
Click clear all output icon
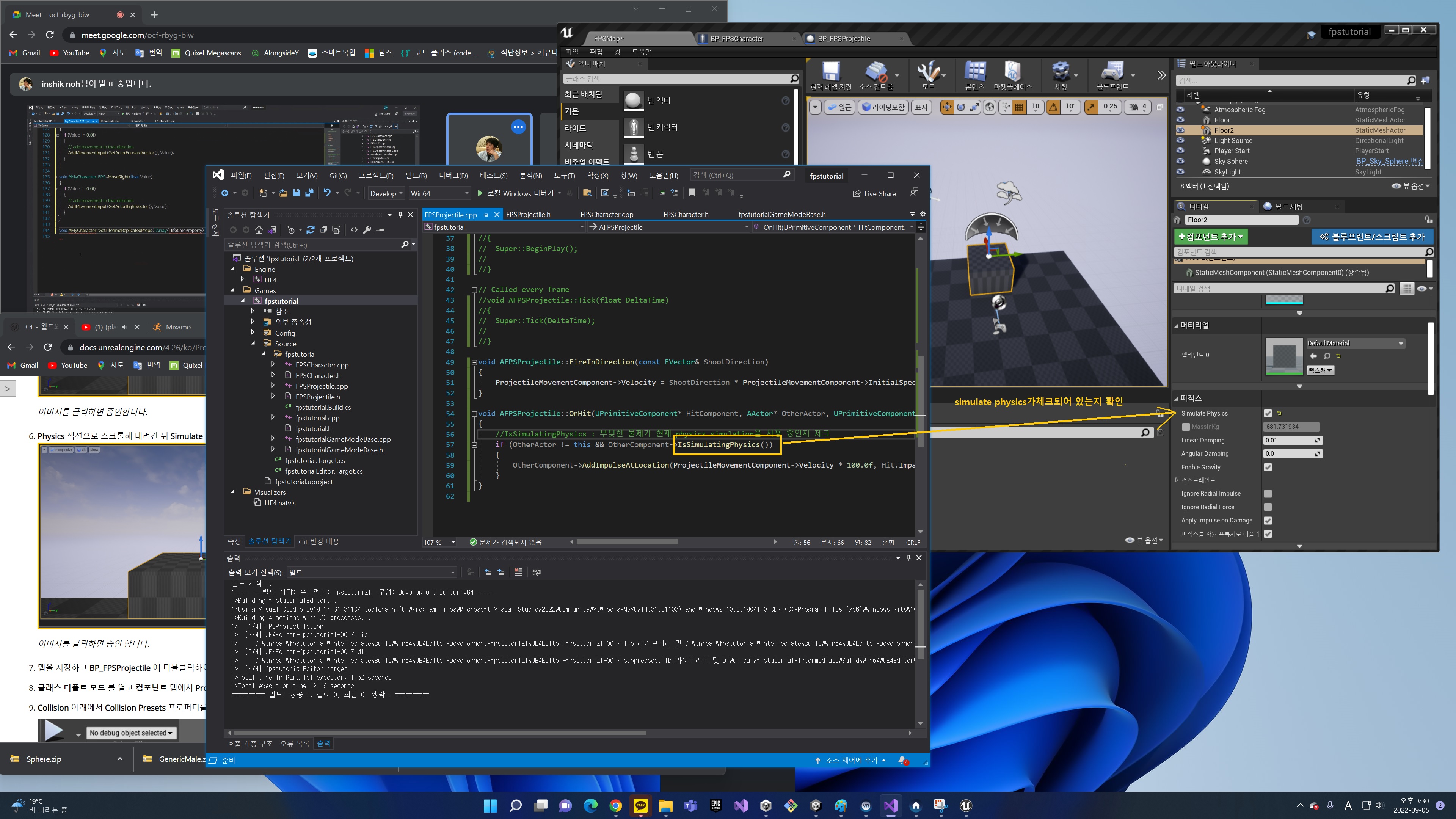(x=518, y=572)
